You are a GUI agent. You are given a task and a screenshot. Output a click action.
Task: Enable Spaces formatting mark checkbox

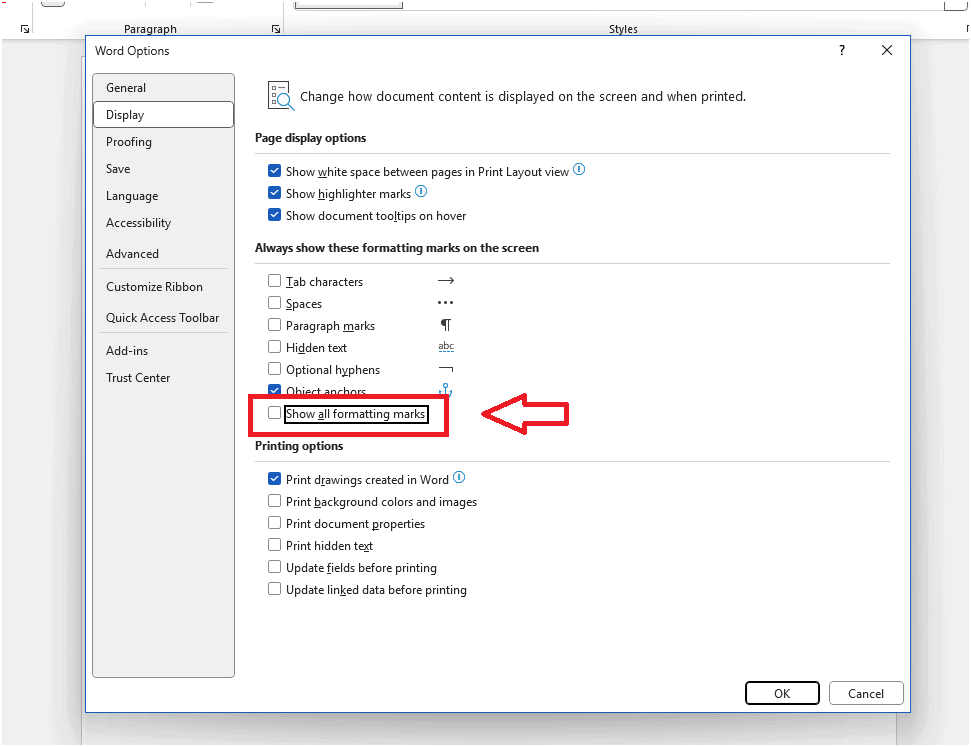(x=274, y=303)
